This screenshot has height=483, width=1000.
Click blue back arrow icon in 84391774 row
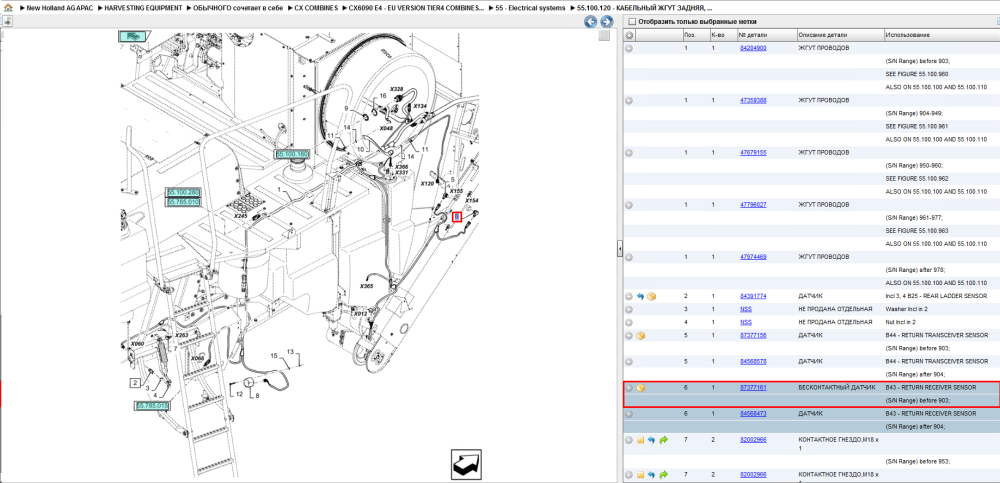641,296
